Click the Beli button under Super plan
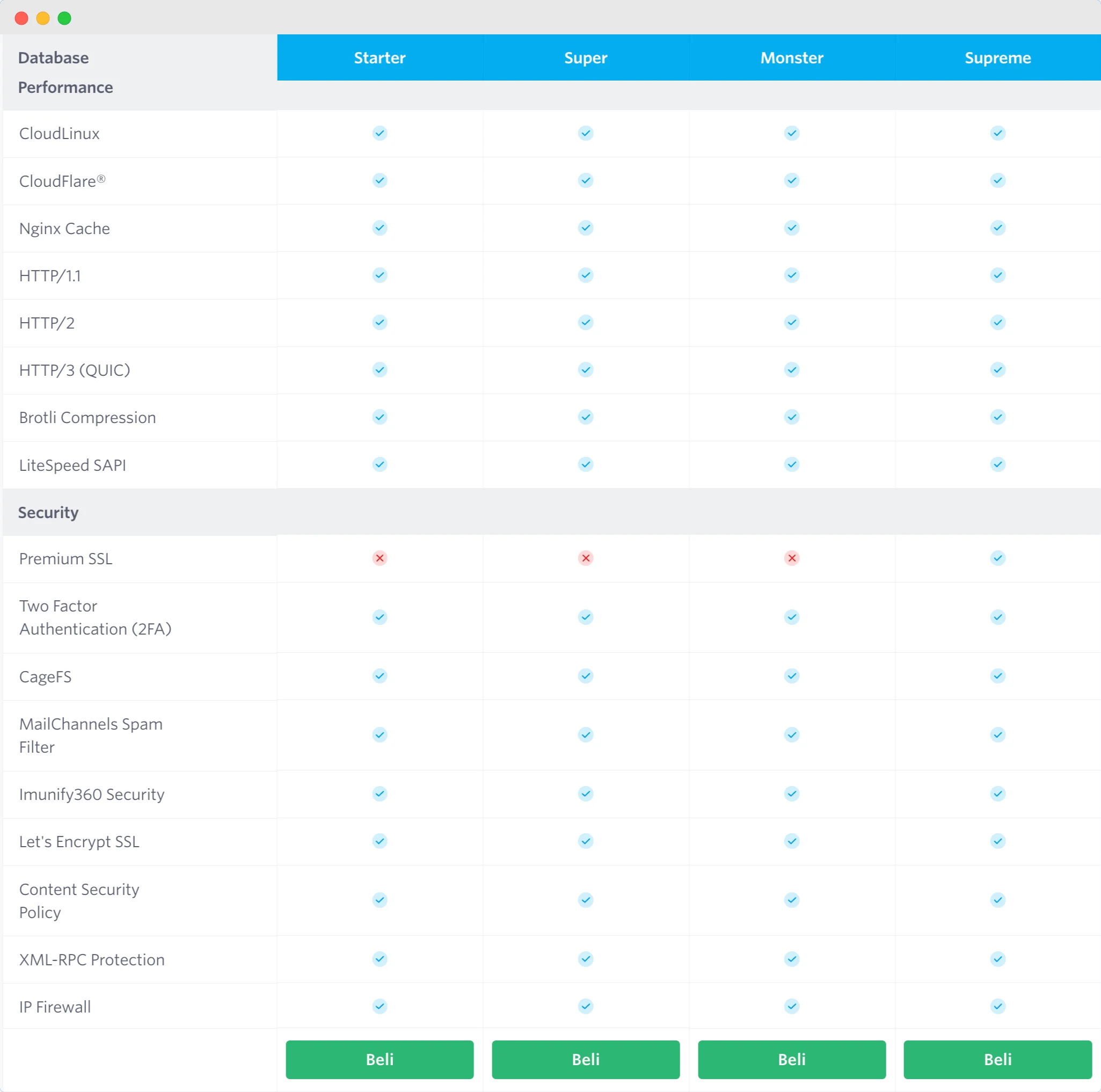This screenshot has width=1101, height=1092. click(x=585, y=1059)
